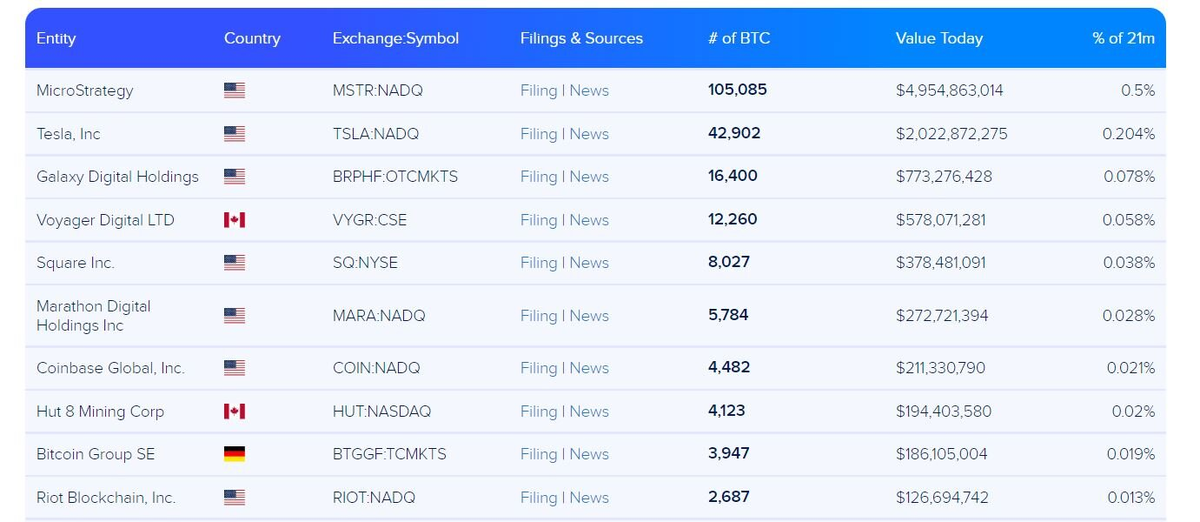This screenshot has width=1200, height=522.
Task: Select the Galaxy Digital Holdings entity name
Action: point(118,176)
